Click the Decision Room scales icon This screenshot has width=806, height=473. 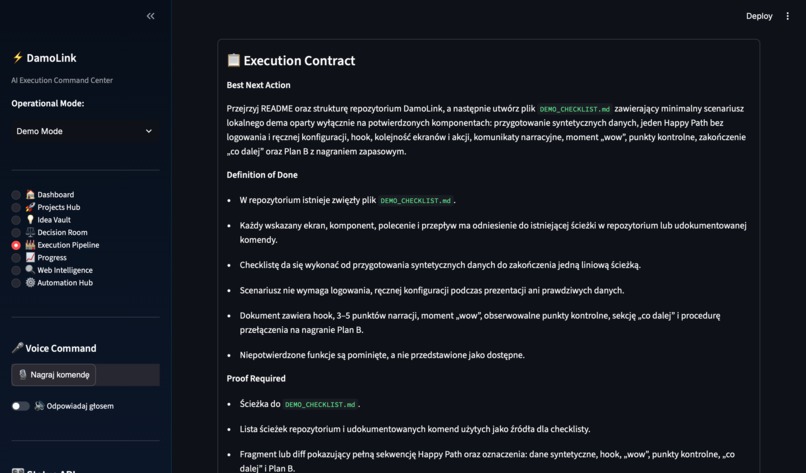coord(30,232)
